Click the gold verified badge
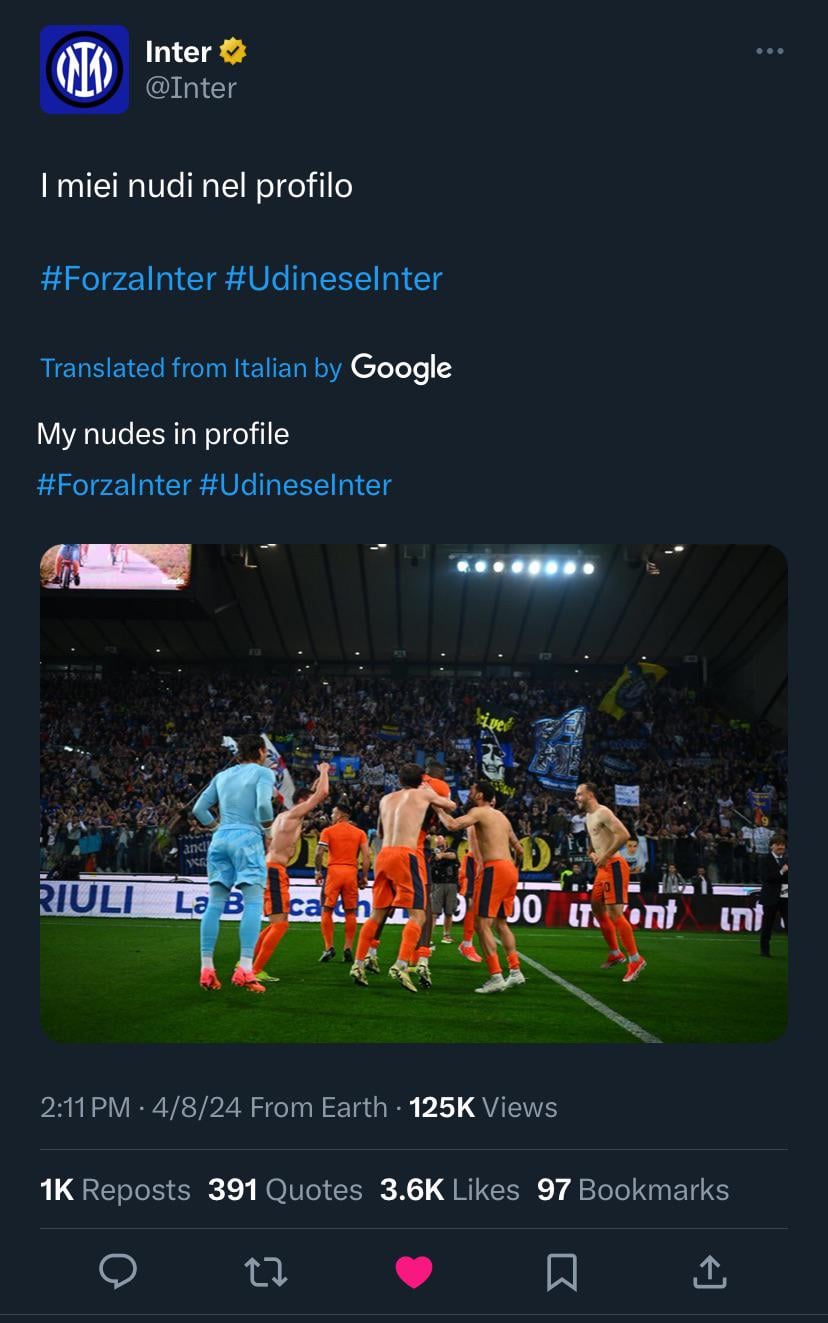The width and height of the screenshot is (828, 1323). [x=233, y=51]
